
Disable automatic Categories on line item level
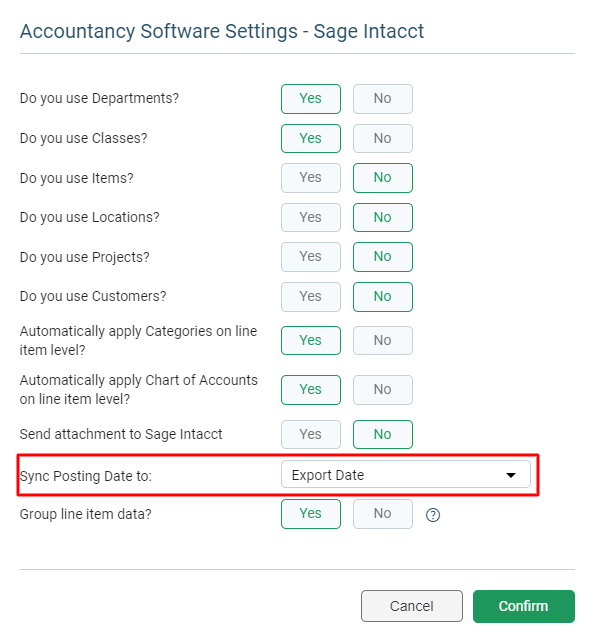click(383, 340)
